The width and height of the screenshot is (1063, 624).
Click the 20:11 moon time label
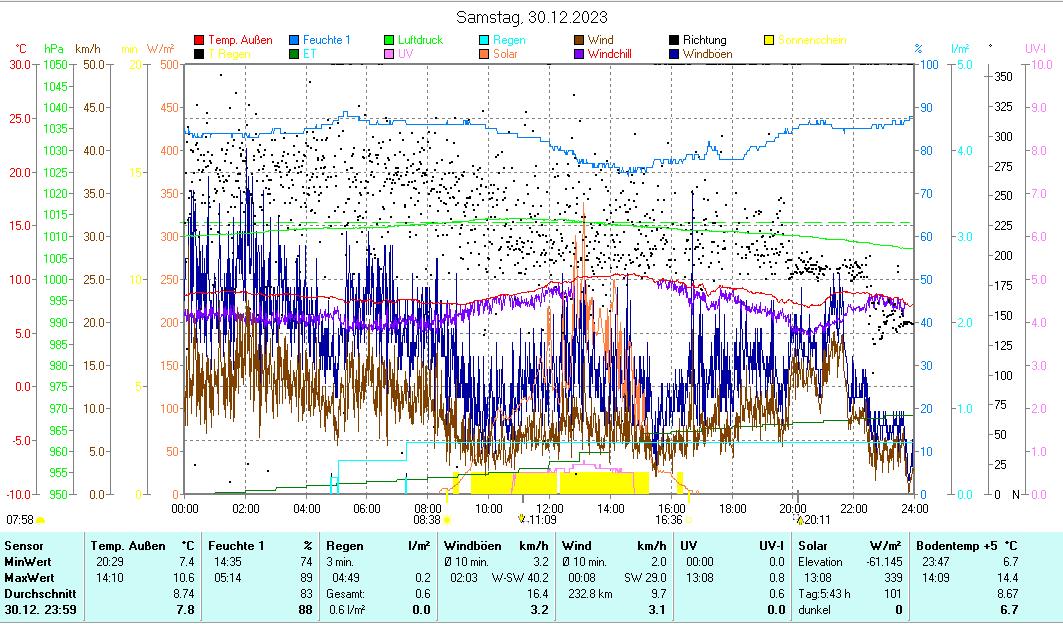[x=817, y=520]
